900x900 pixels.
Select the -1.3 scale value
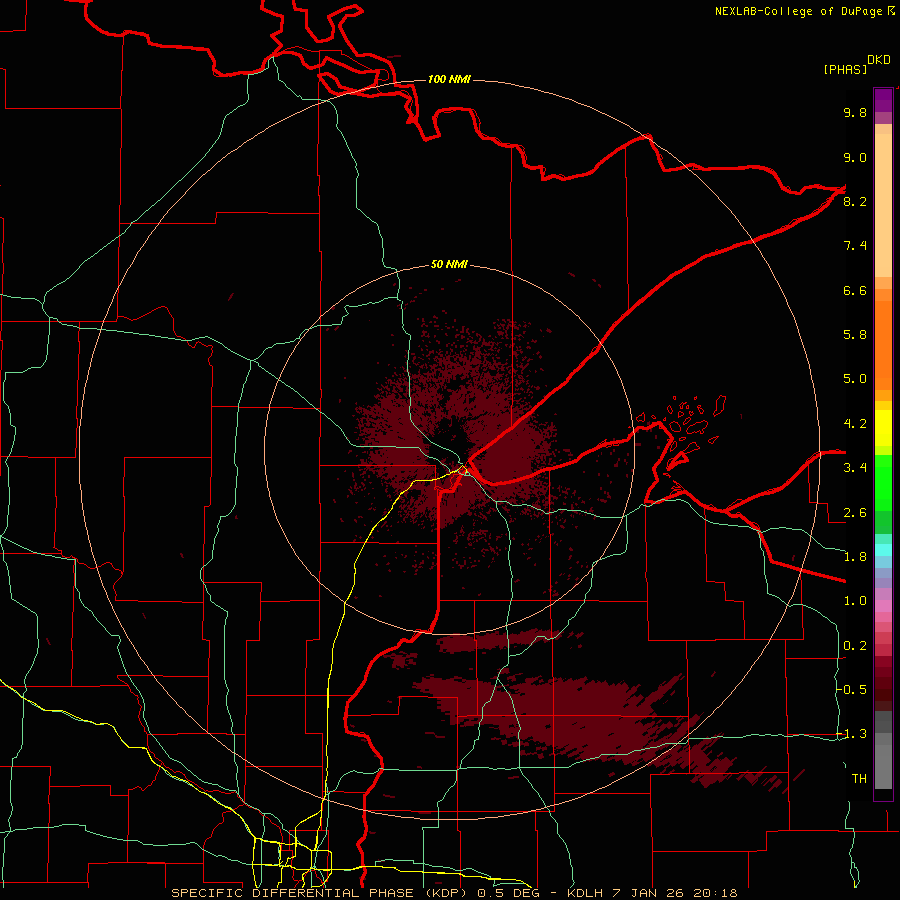click(852, 734)
